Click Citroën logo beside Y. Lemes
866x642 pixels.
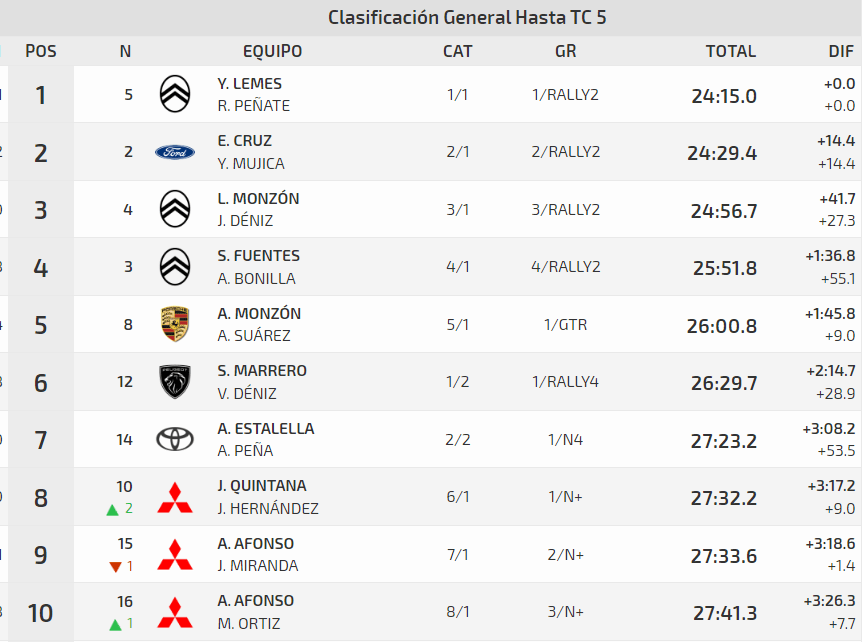click(175, 94)
